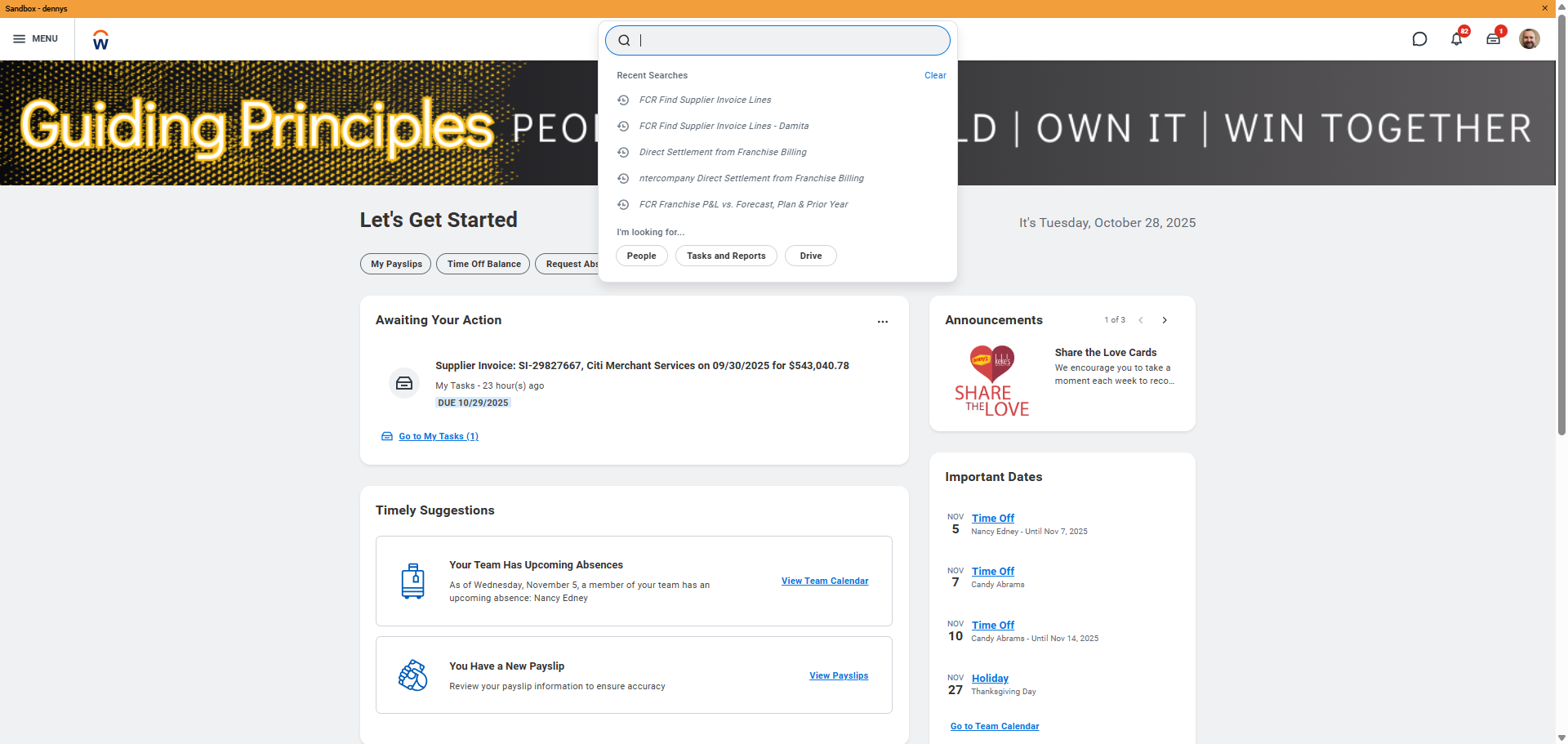Go to next announcement with right chevron
This screenshot has height=744, width=1568.
[x=1165, y=320]
